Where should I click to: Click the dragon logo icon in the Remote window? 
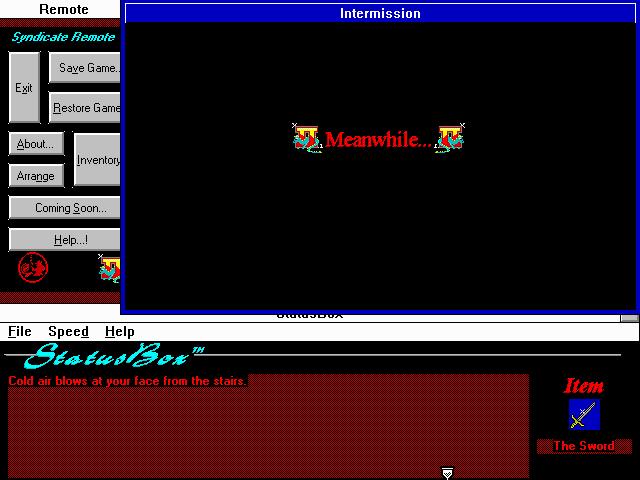[109, 269]
